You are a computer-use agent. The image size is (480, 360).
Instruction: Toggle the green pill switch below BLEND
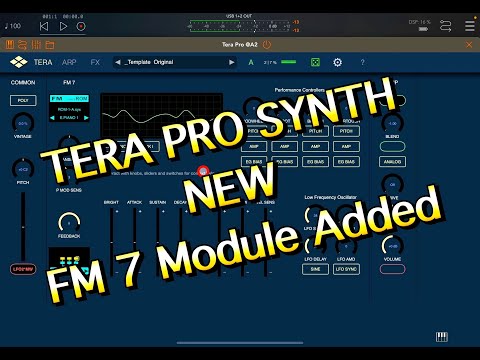tap(392, 146)
